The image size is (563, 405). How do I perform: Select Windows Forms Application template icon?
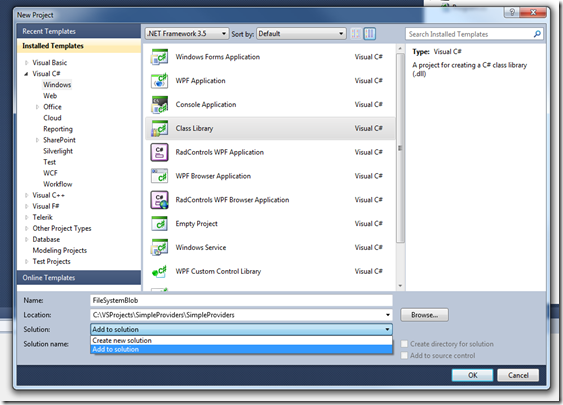pos(159,57)
